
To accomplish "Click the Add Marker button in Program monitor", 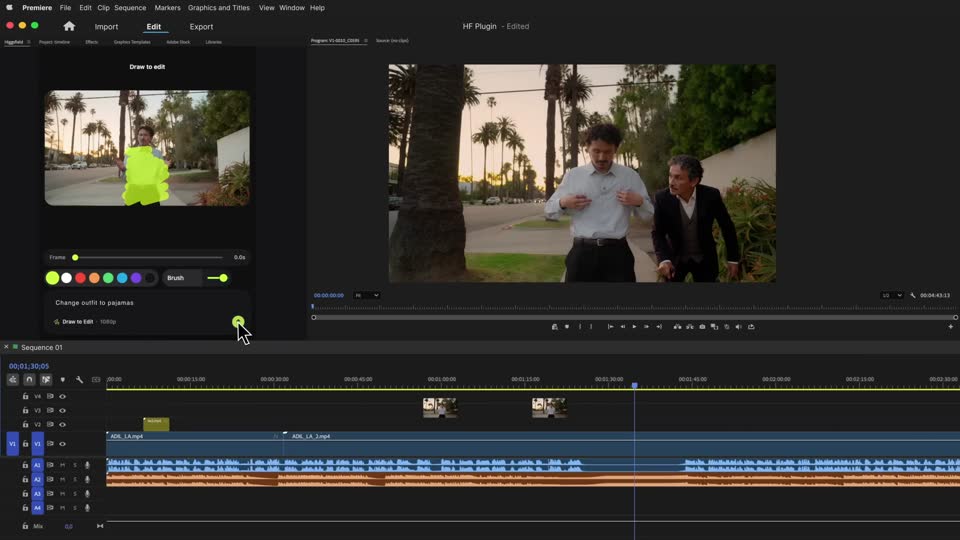I will coord(567,327).
